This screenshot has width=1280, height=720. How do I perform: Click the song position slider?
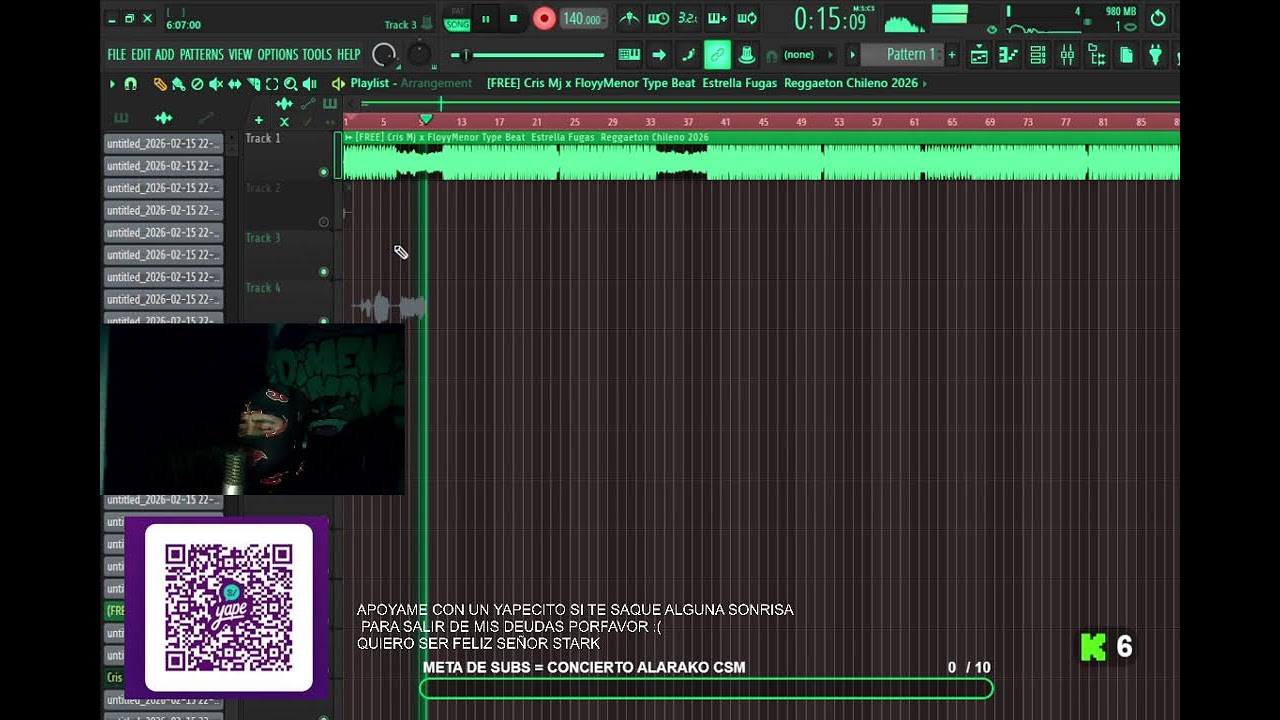pyautogui.click(x=528, y=55)
